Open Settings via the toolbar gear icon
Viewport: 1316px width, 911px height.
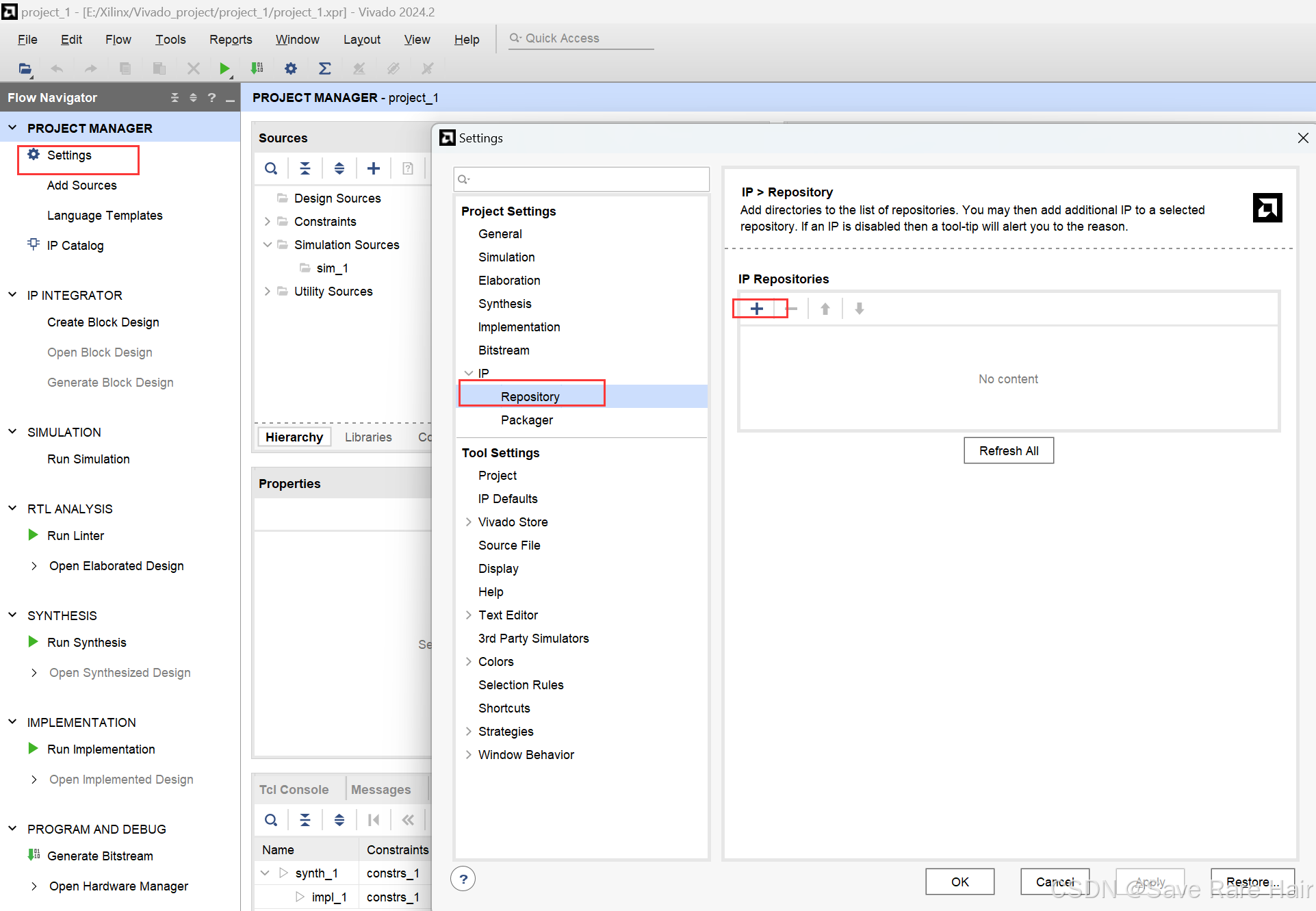pos(291,68)
